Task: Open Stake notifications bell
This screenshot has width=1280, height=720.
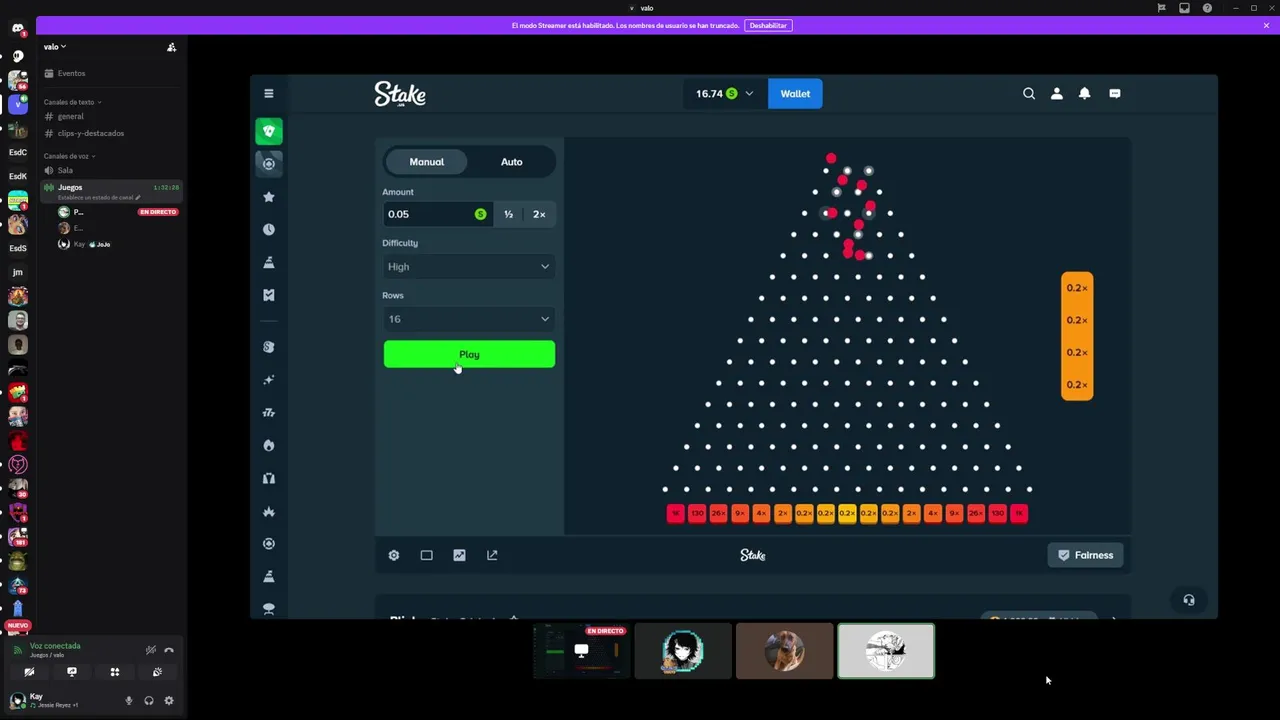Action: [x=1084, y=93]
